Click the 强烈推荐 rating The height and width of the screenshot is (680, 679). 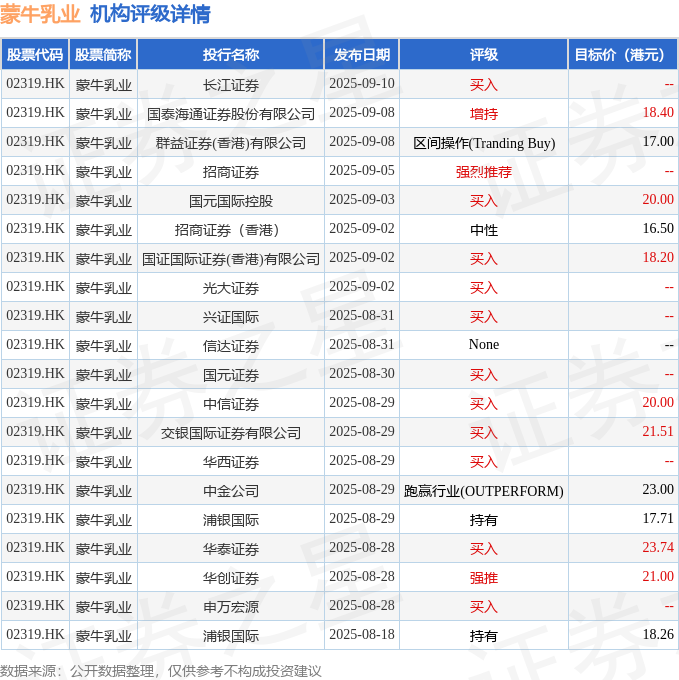click(483, 172)
